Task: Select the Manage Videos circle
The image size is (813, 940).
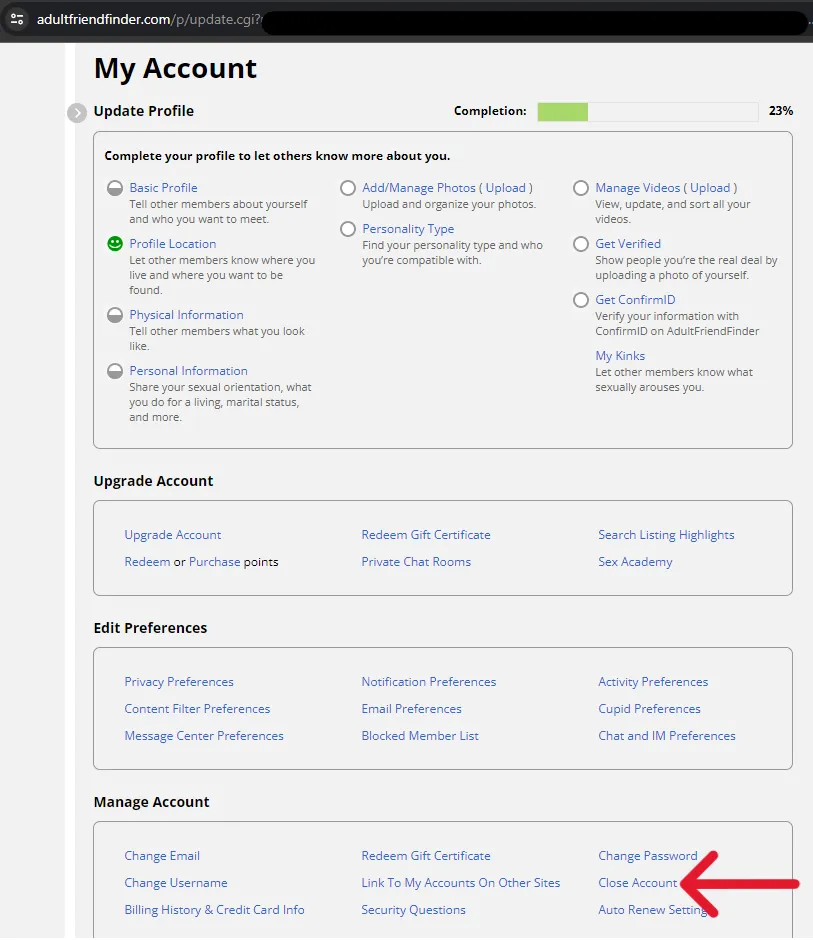Action: (x=580, y=188)
